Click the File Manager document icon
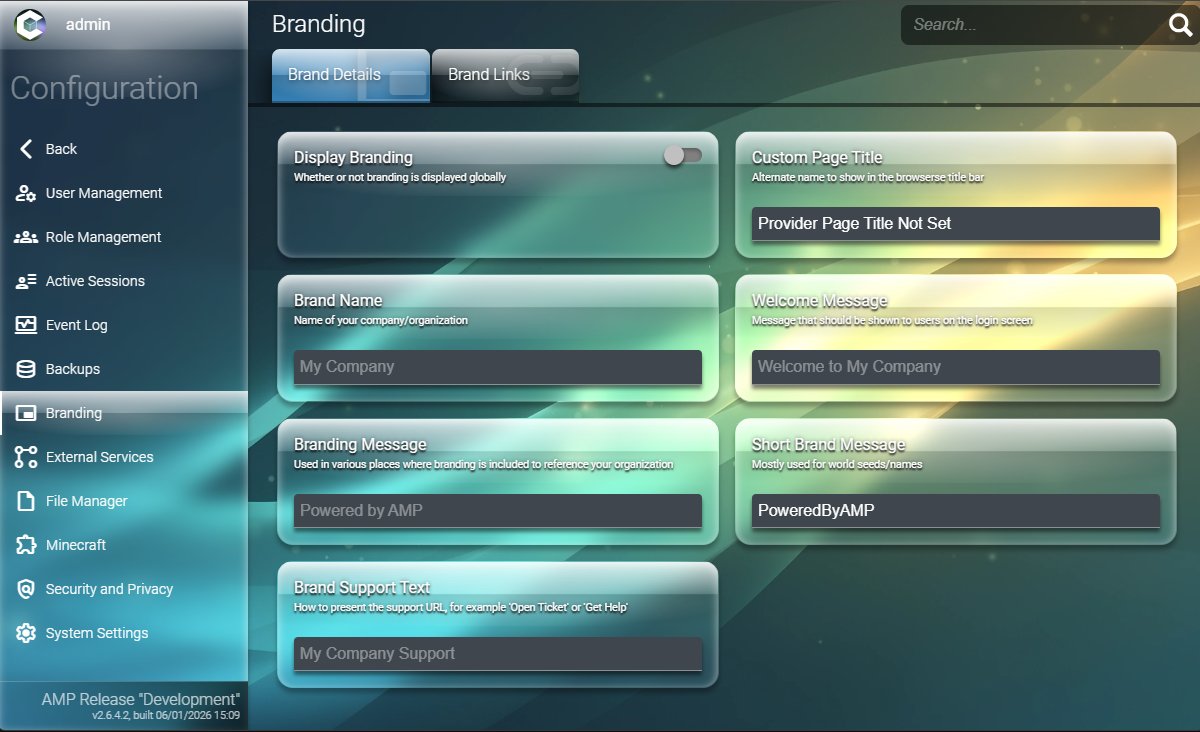This screenshot has height=732, width=1200. point(26,501)
